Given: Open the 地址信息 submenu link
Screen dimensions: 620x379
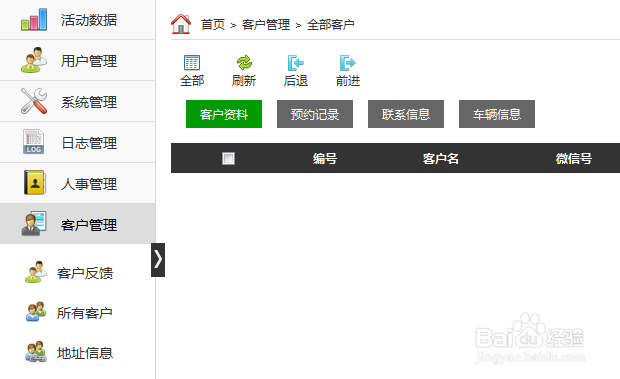Looking at the screenshot, I should [x=85, y=353].
